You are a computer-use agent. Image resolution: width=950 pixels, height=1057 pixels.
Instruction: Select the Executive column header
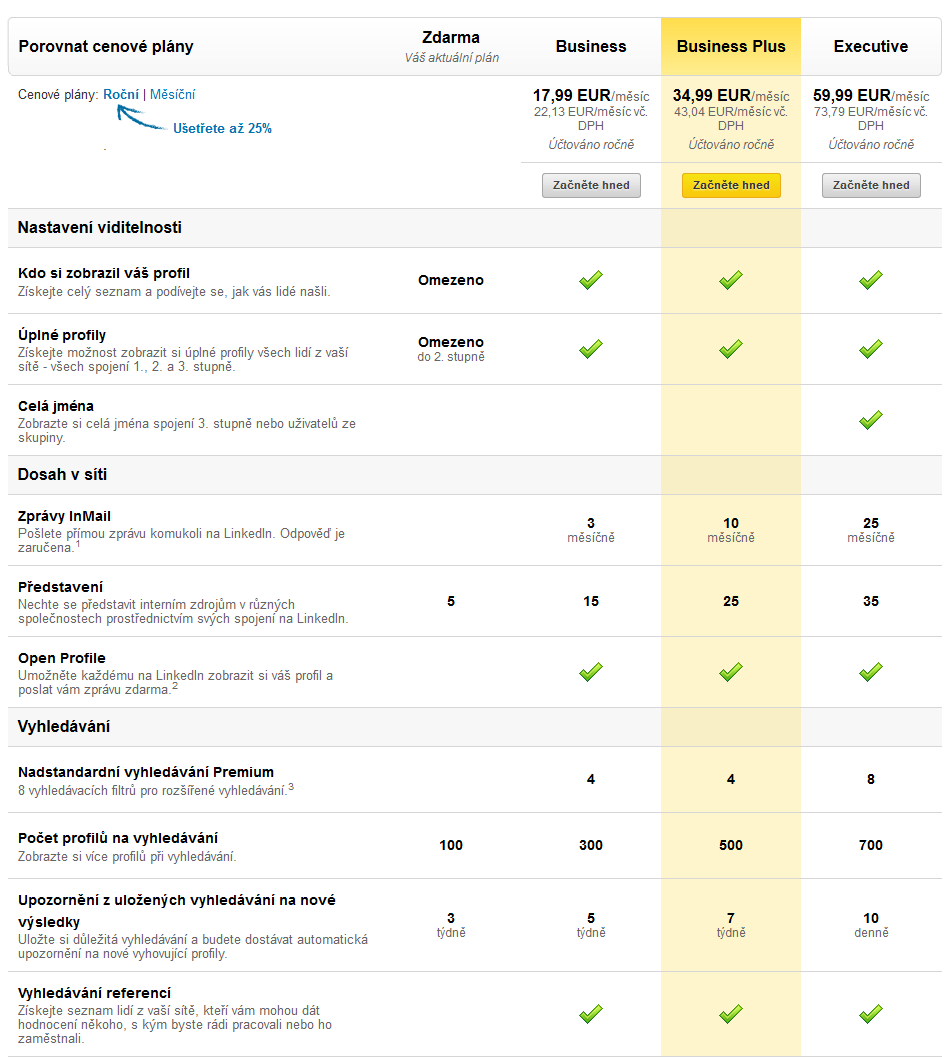point(871,47)
